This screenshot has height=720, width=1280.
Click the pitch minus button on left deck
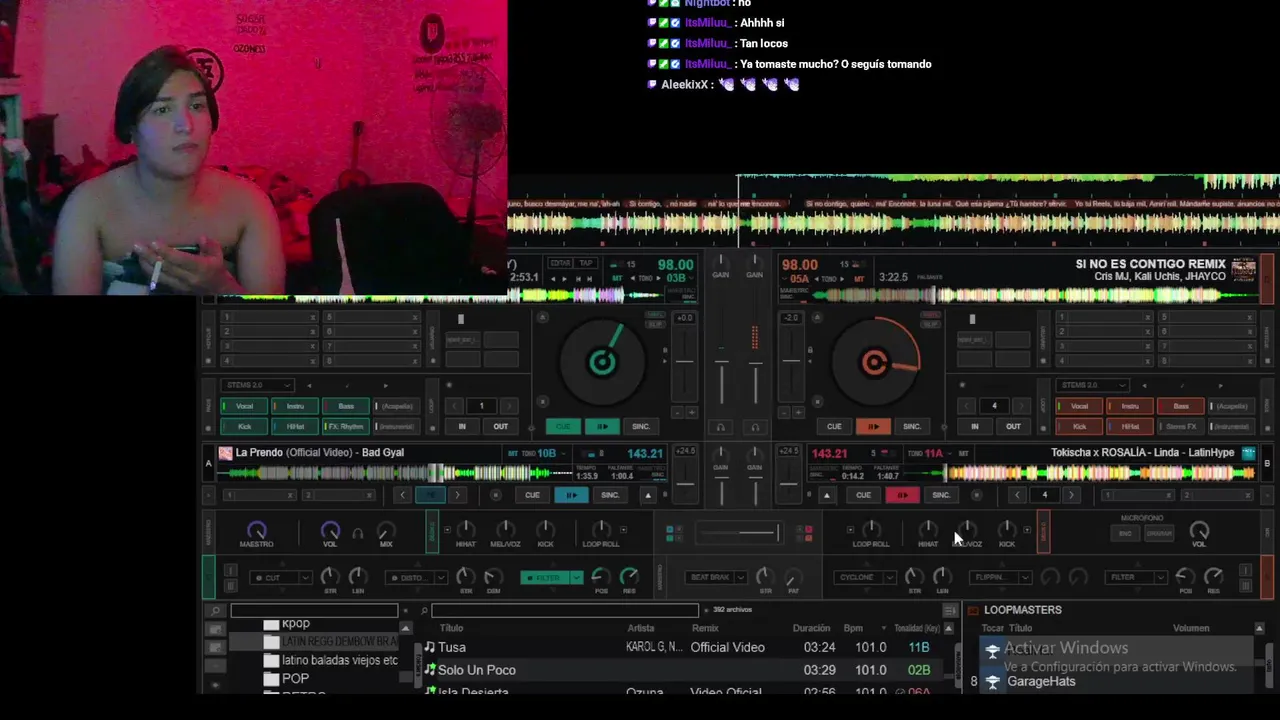(678, 412)
